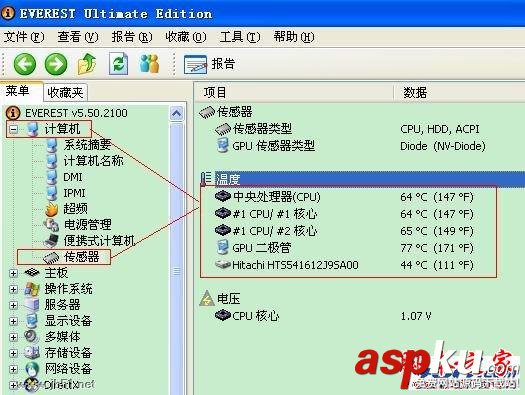Click the green Forward arrow button

pyautogui.click(x=56, y=64)
